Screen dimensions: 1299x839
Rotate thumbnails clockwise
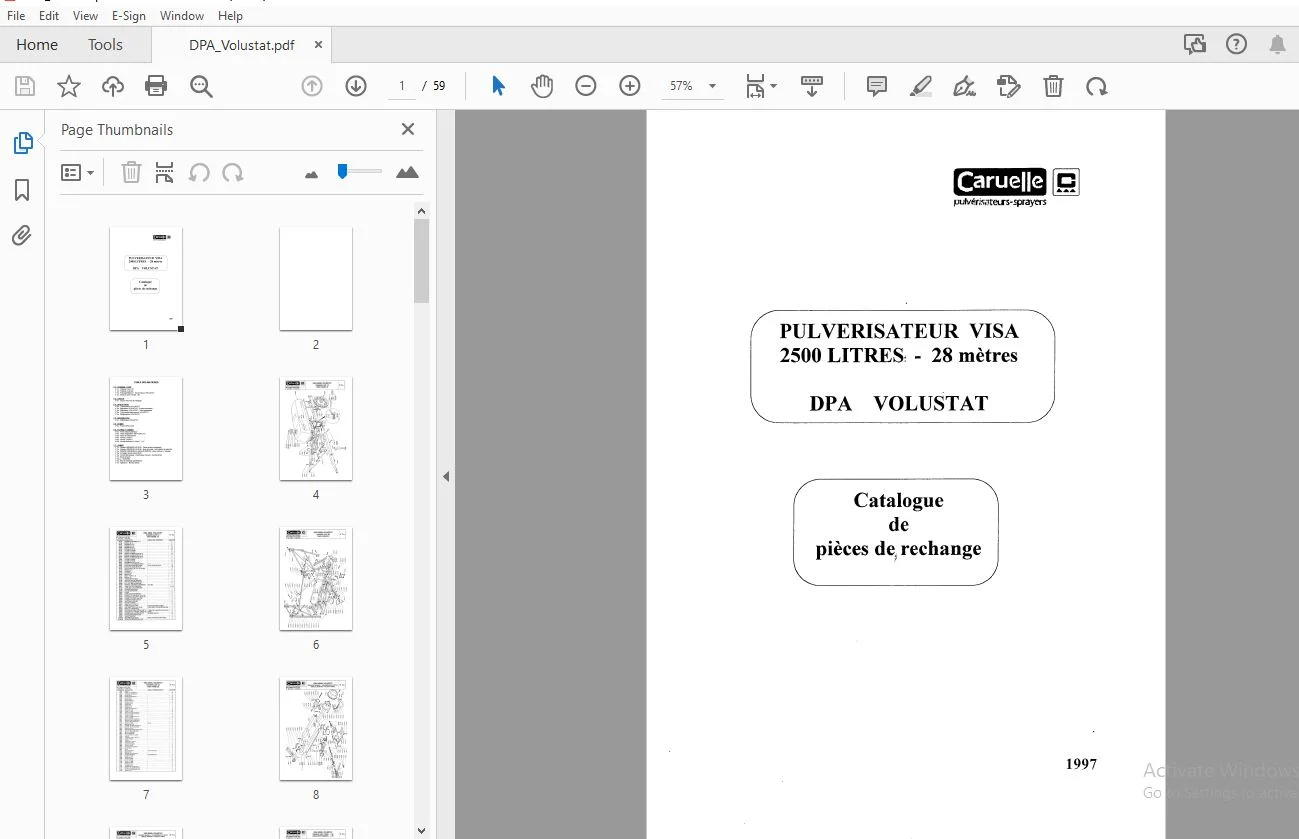pyautogui.click(x=233, y=172)
